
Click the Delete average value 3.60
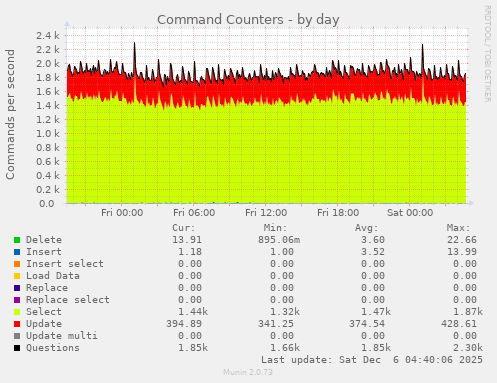click(x=373, y=240)
